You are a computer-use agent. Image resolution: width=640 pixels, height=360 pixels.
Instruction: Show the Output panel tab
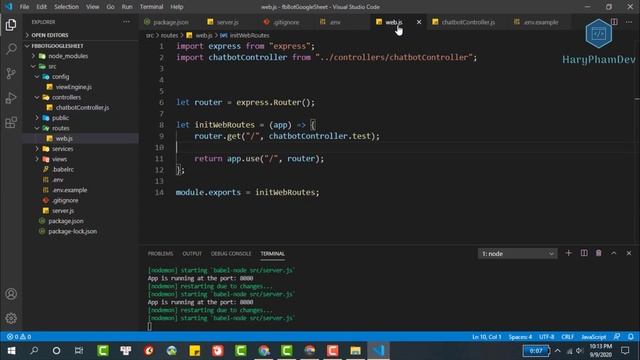192,253
